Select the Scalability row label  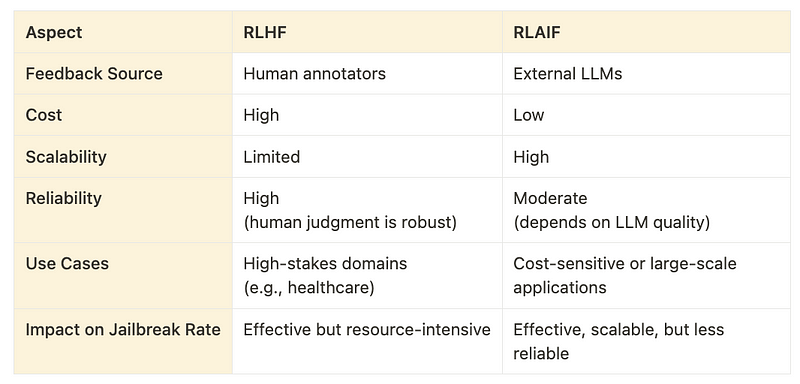point(66,157)
